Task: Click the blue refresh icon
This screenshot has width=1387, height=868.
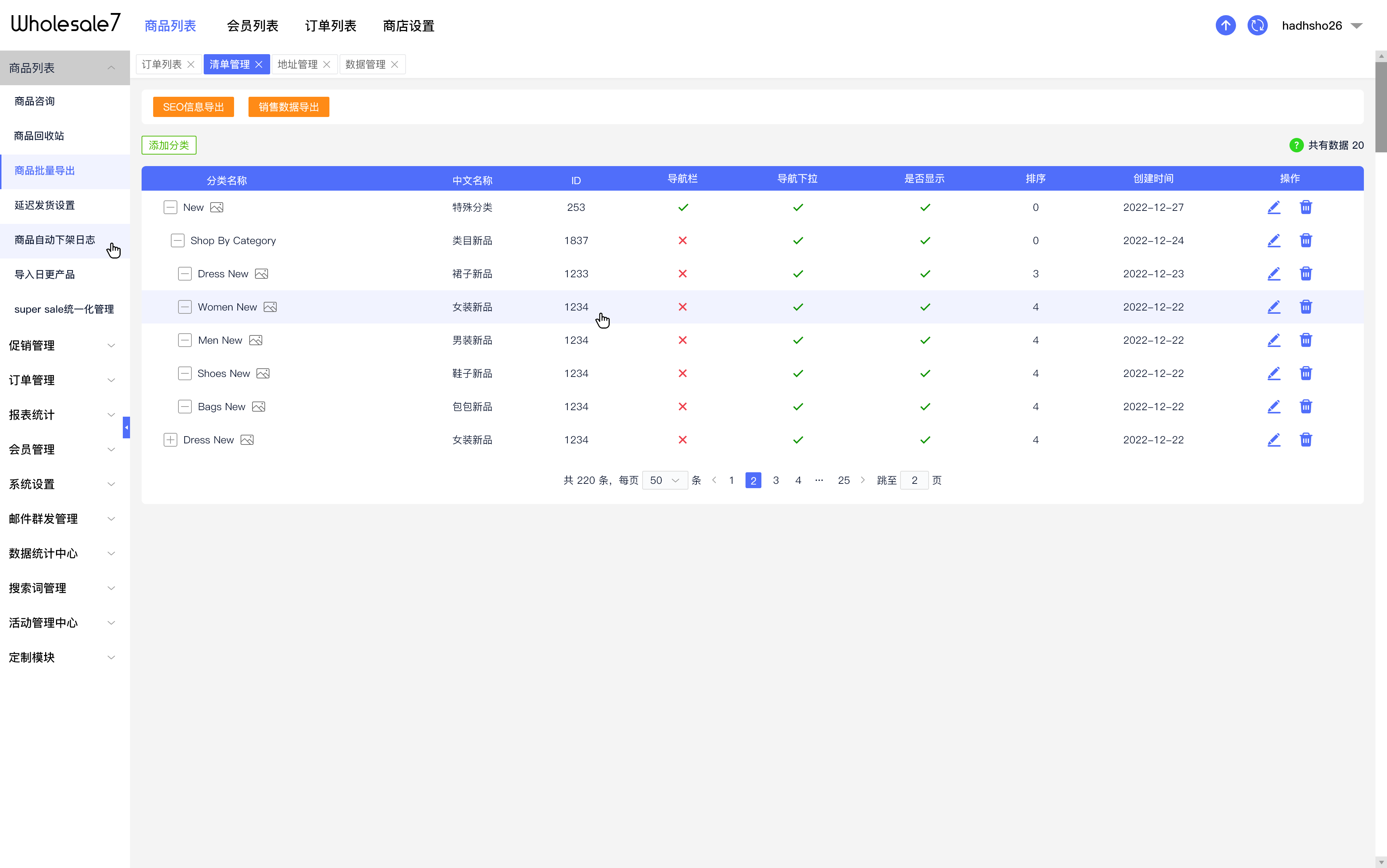Action: point(1257,25)
